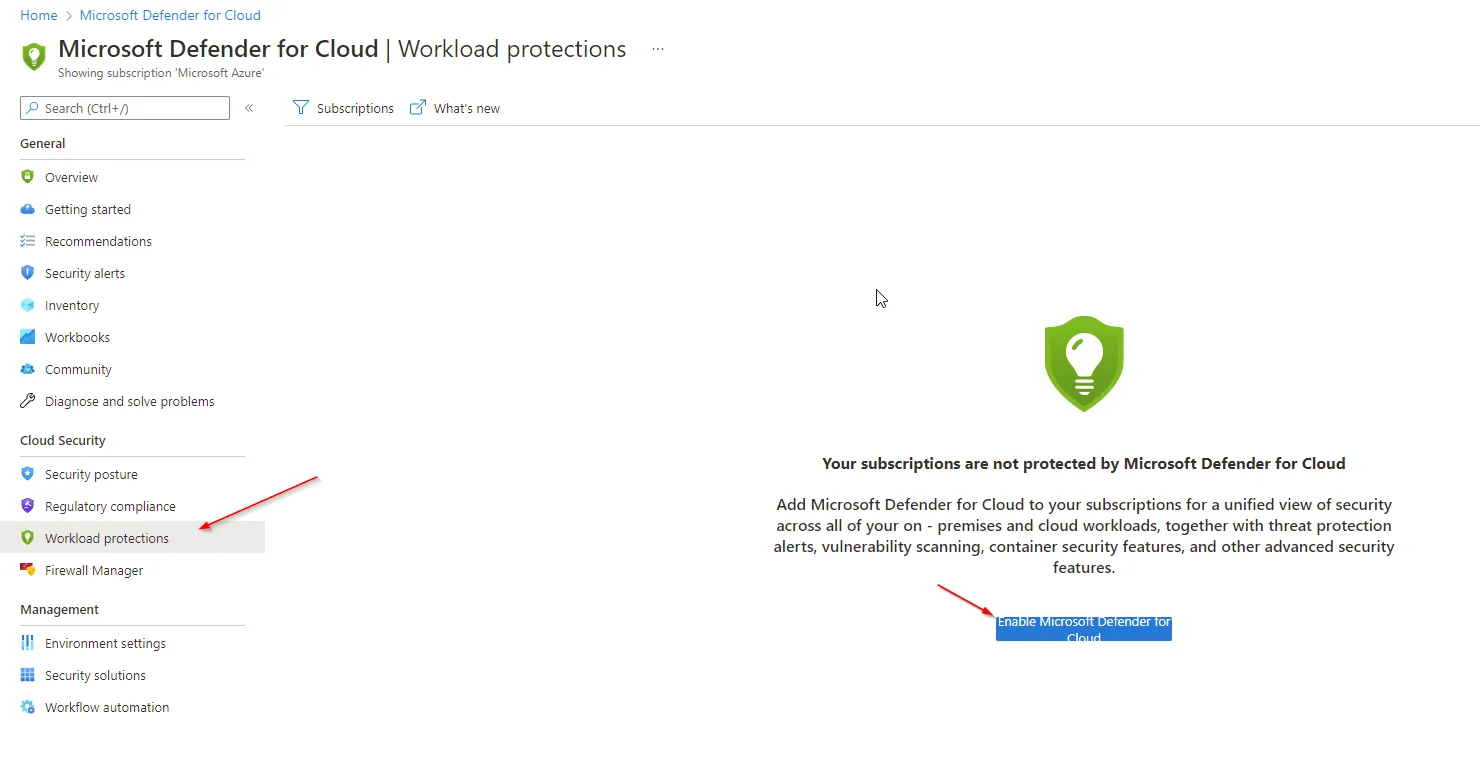Click the Cloud Security section heading
Image resolution: width=1480 pixels, height=757 pixels.
(63, 440)
